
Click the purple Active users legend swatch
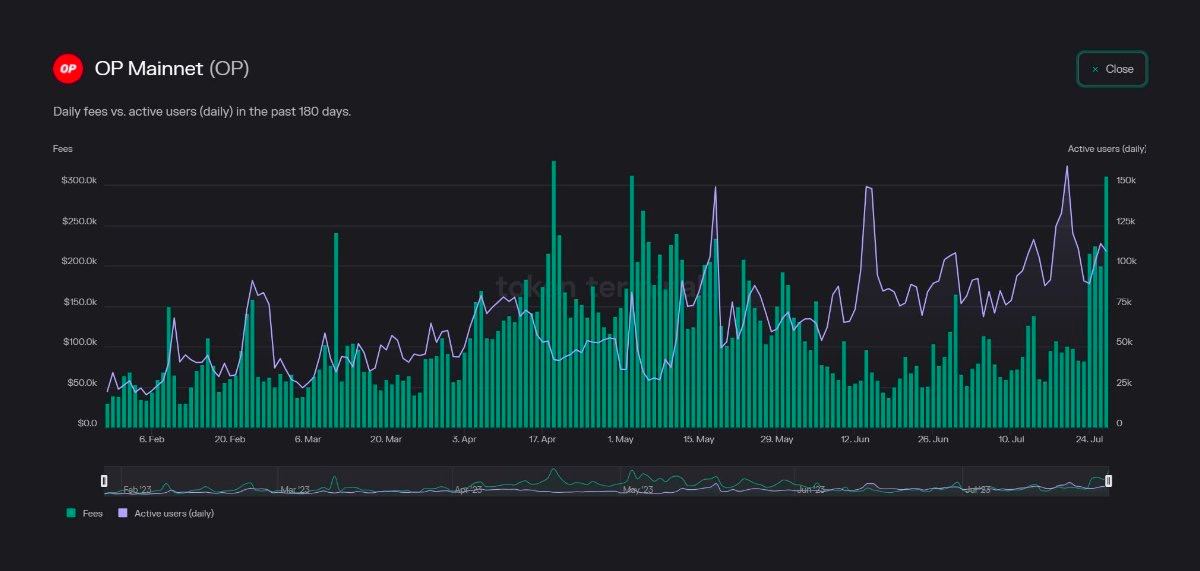tap(123, 513)
